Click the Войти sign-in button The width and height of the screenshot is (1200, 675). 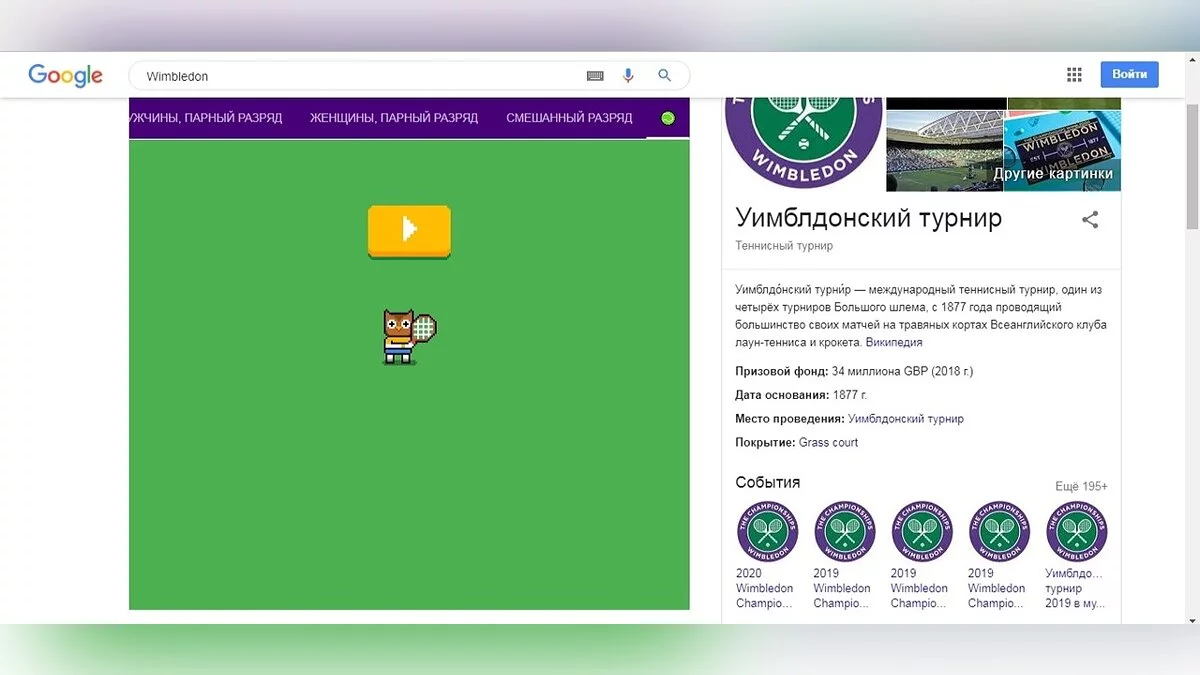[x=1129, y=75]
